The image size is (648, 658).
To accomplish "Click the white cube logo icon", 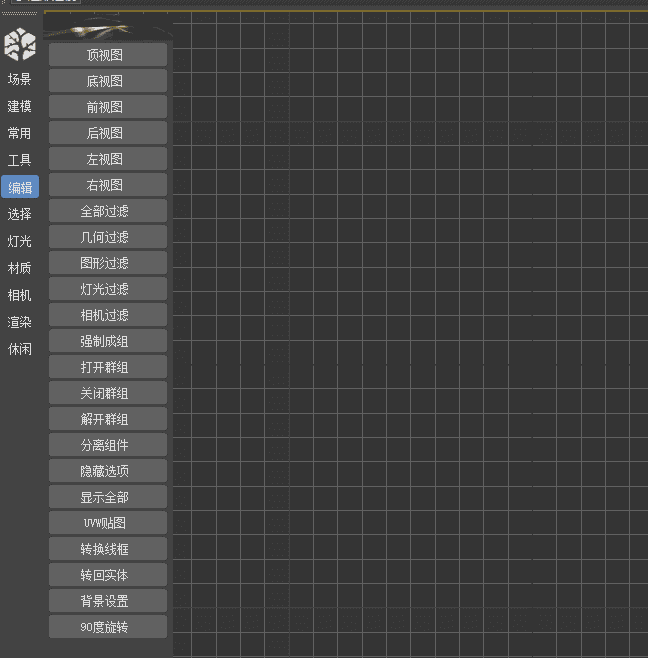I will [x=20, y=45].
